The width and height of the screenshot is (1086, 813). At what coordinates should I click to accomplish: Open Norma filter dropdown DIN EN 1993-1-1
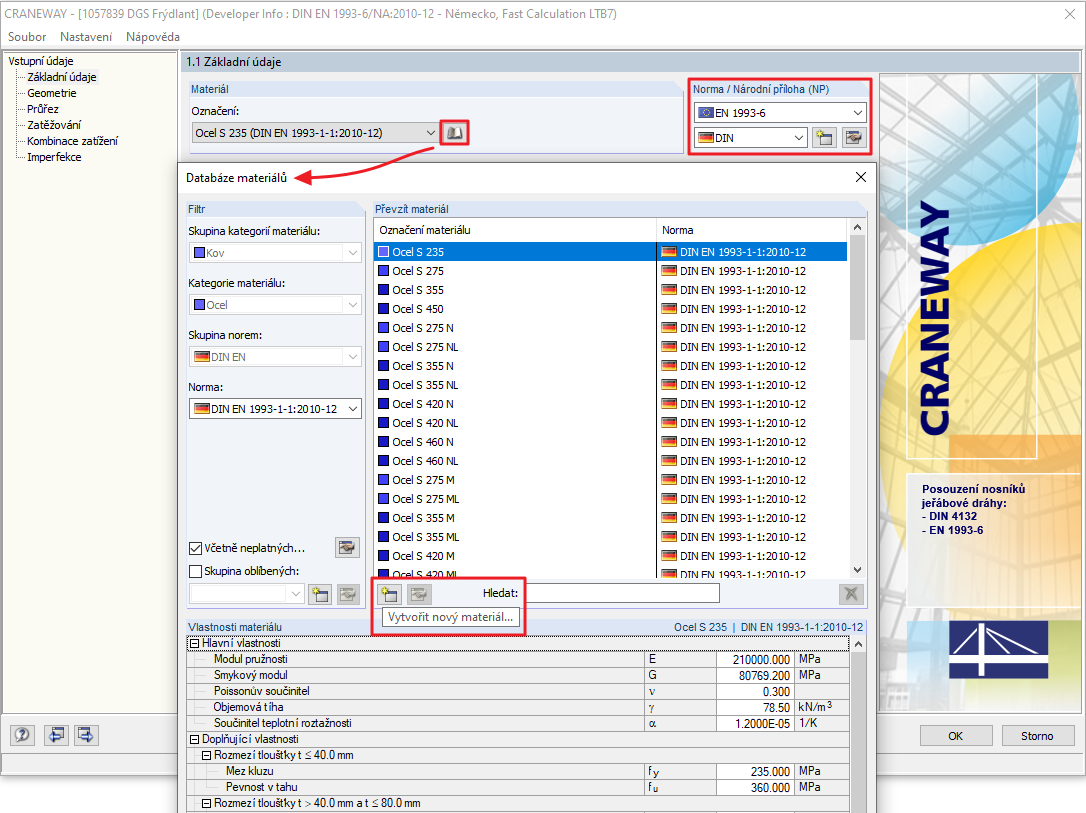(x=275, y=409)
